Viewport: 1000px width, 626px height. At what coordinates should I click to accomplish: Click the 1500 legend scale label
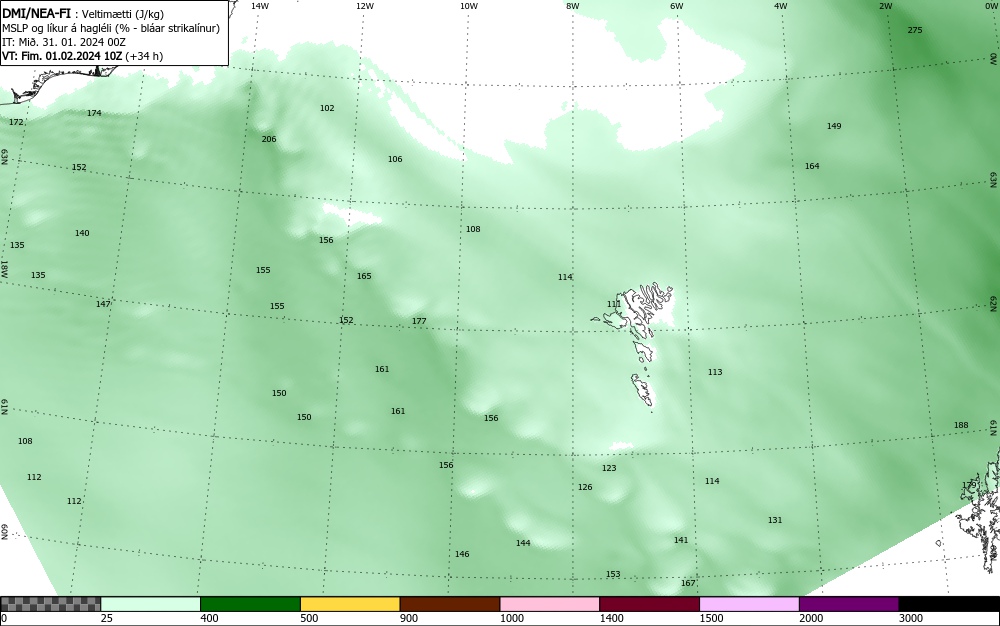tap(712, 618)
